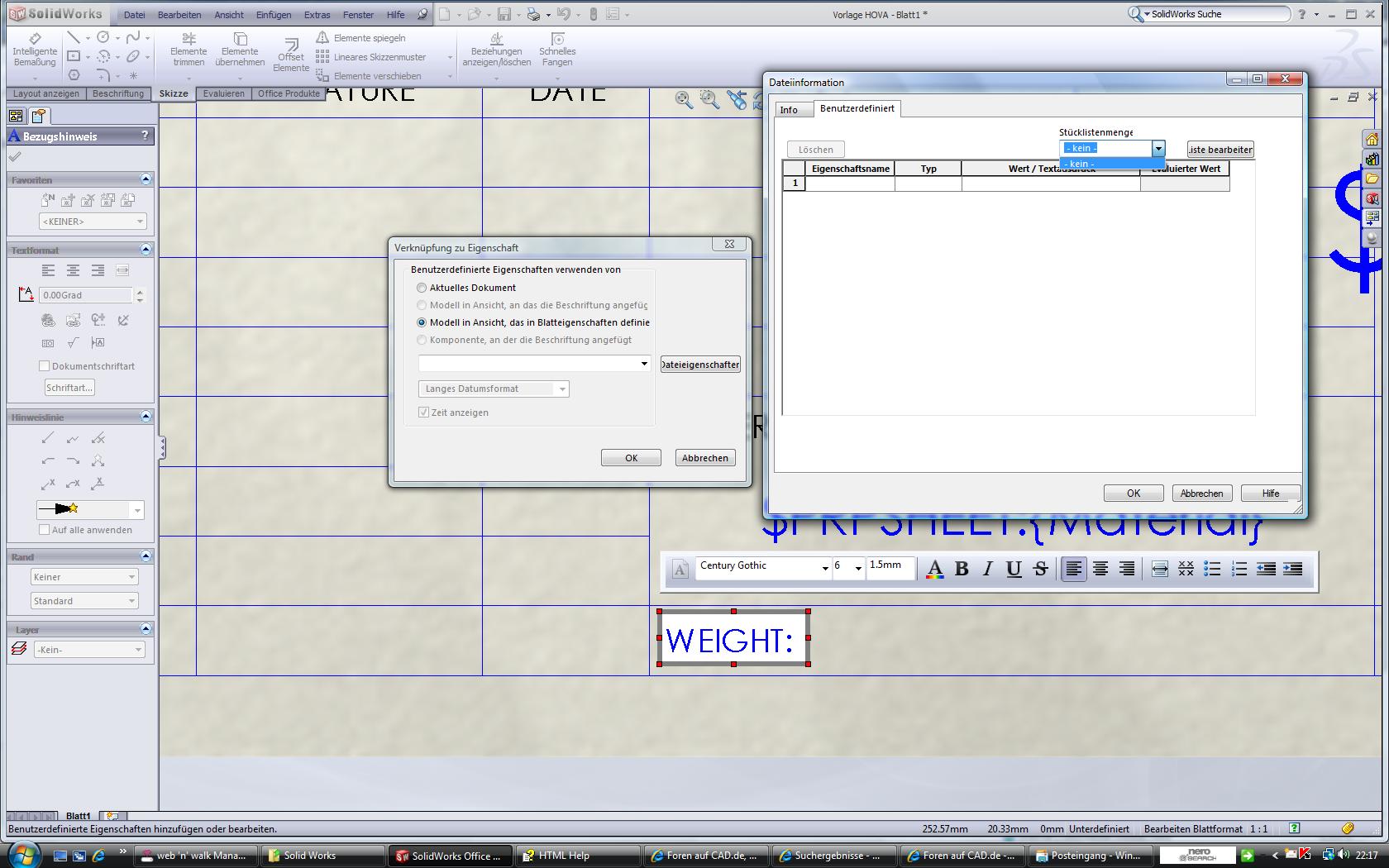The height and width of the screenshot is (868, 1389).
Task: Open home icon in right task pane
Action: [1372, 139]
